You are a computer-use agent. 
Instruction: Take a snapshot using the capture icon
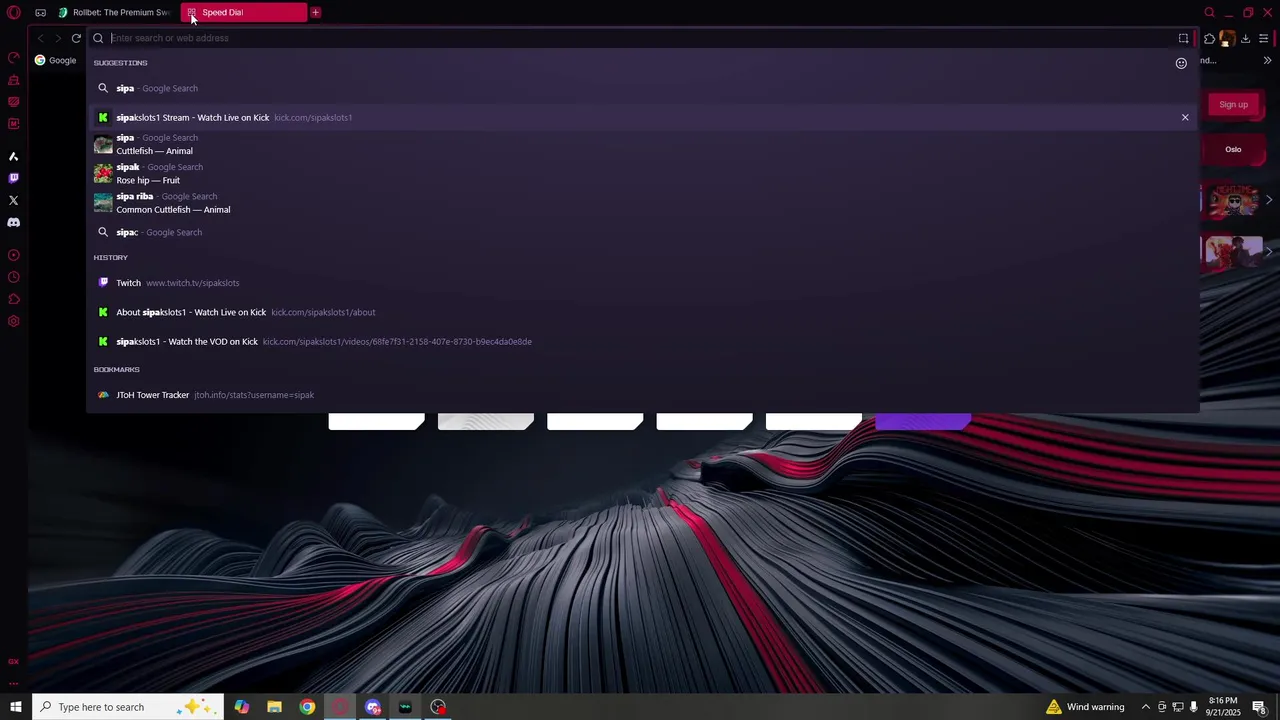click(x=1183, y=38)
